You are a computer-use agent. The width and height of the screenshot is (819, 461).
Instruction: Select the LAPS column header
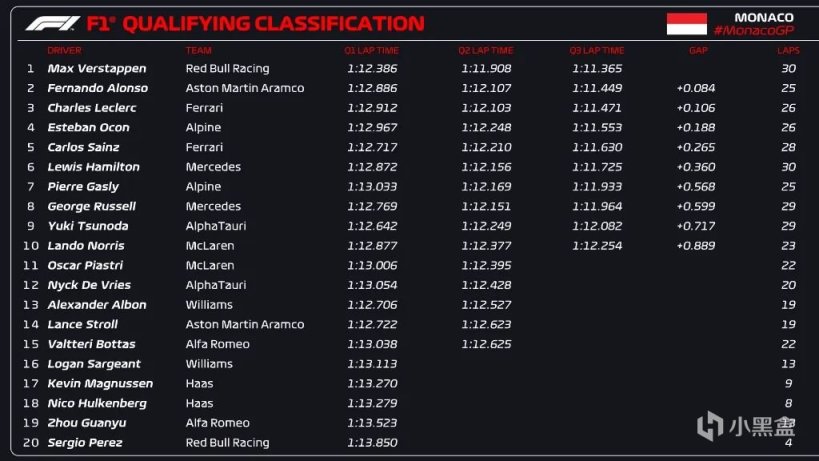[x=788, y=50]
